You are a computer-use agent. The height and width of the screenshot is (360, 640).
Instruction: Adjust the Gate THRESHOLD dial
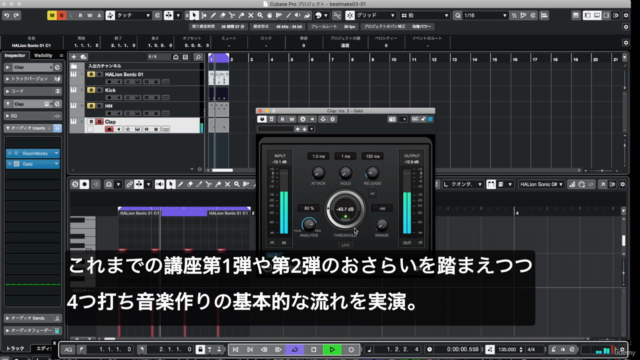coord(345,209)
